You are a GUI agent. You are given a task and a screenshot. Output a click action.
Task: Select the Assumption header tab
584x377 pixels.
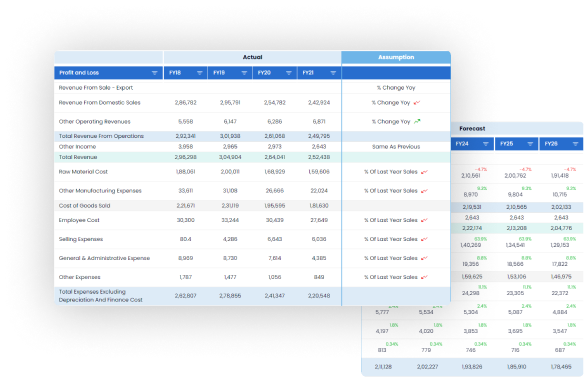pos(396,57)
